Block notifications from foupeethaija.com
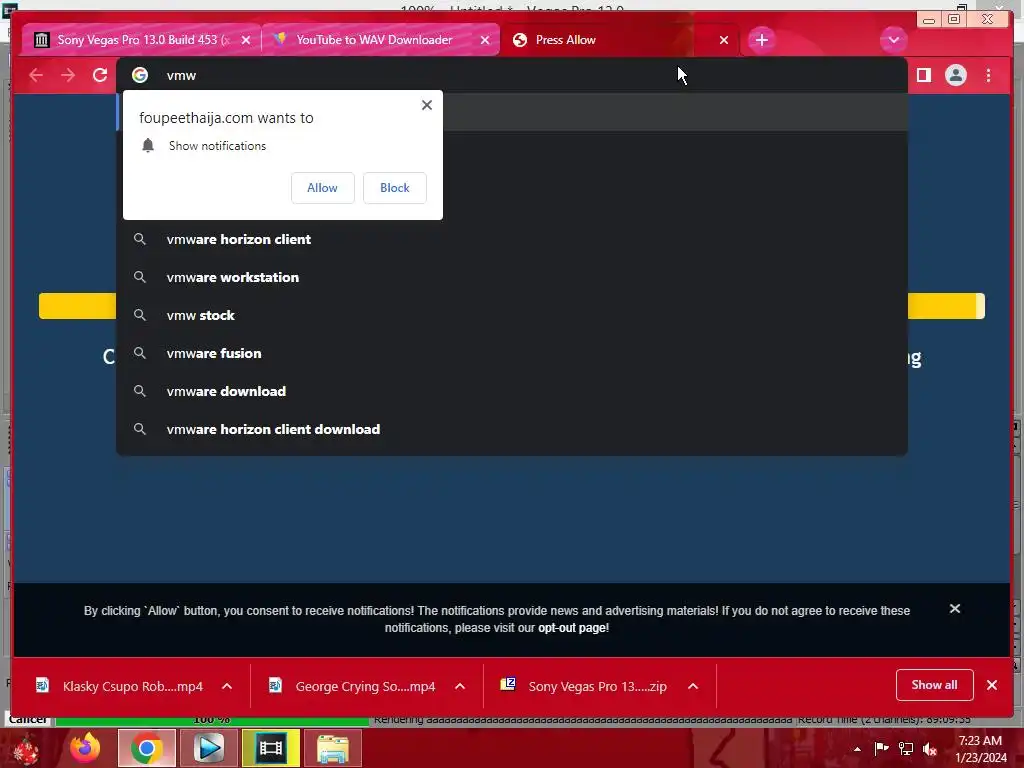The height and width of the screenshot is (768, 1024). [394, 188]
